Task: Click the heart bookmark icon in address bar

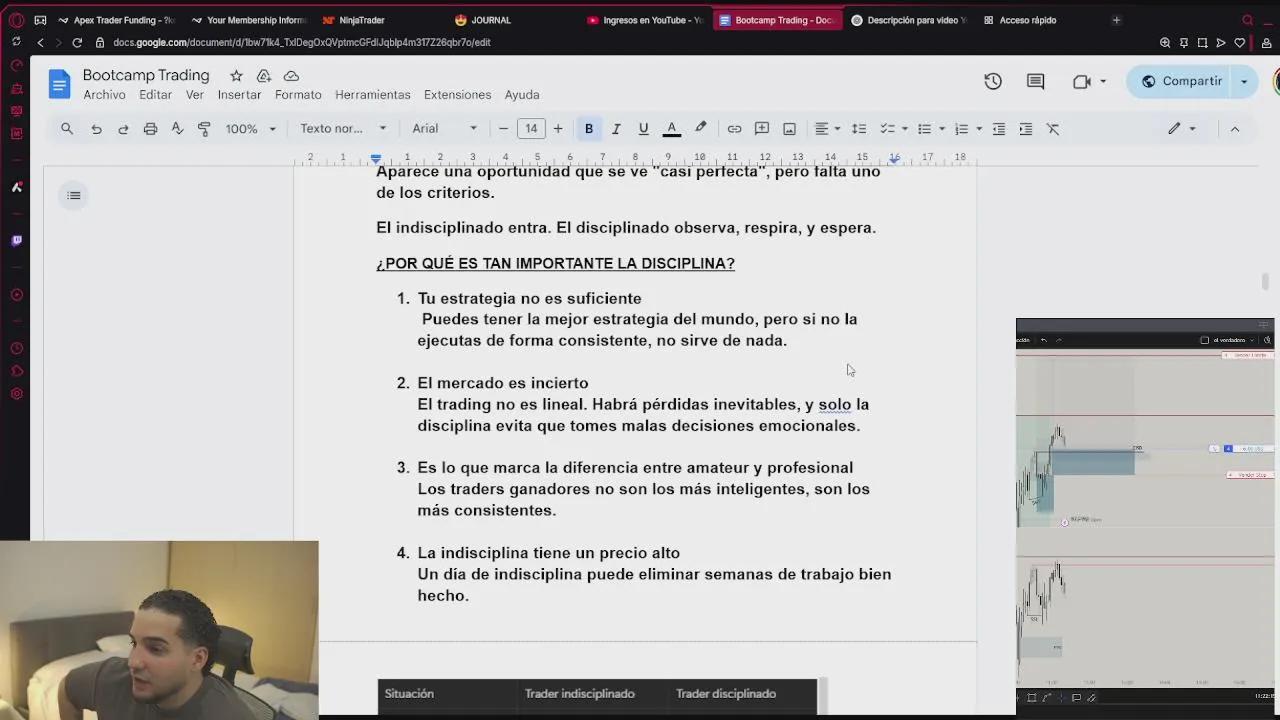Action: coord(1240,42)
